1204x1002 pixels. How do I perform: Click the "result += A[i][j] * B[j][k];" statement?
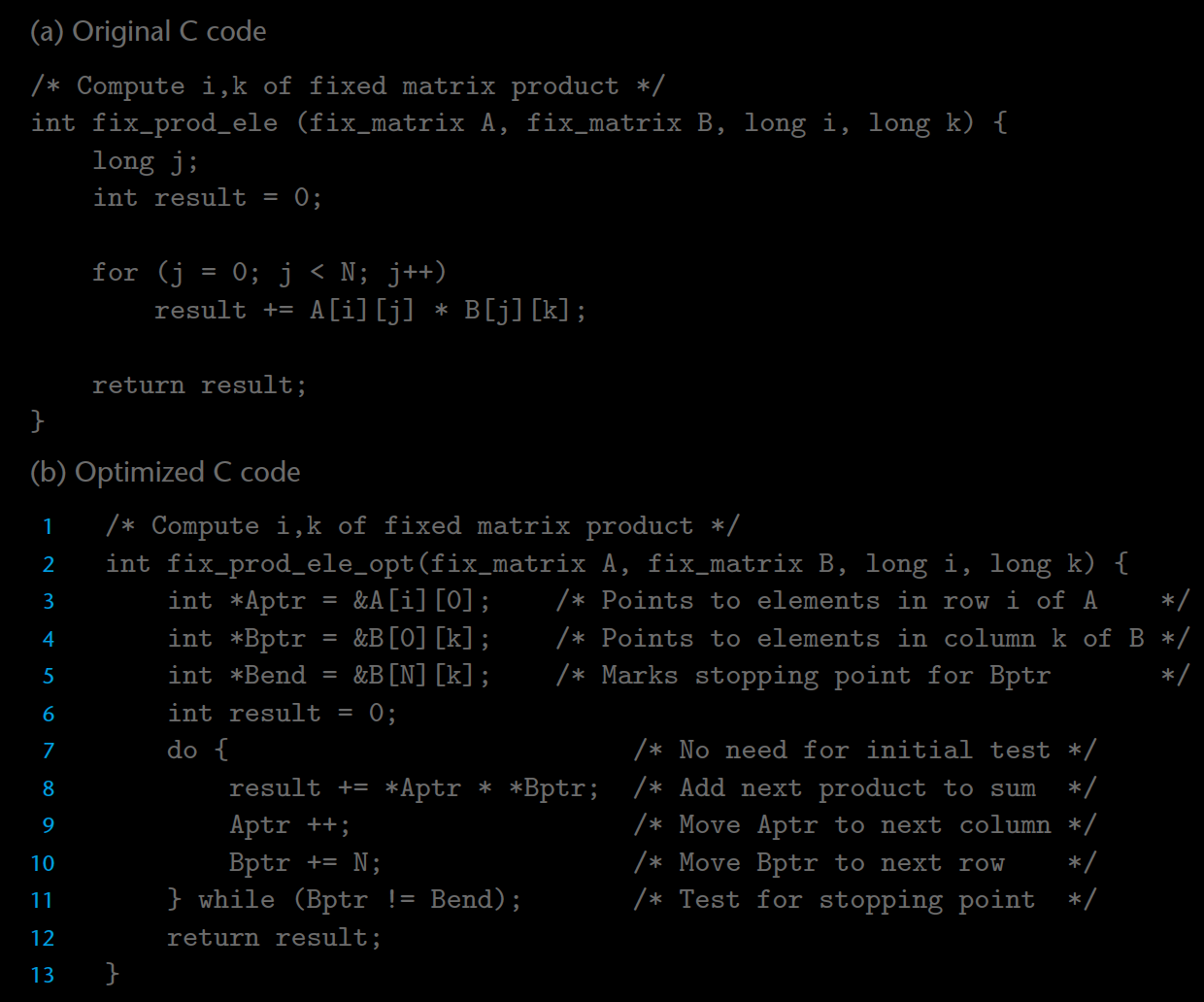[370, 311]
